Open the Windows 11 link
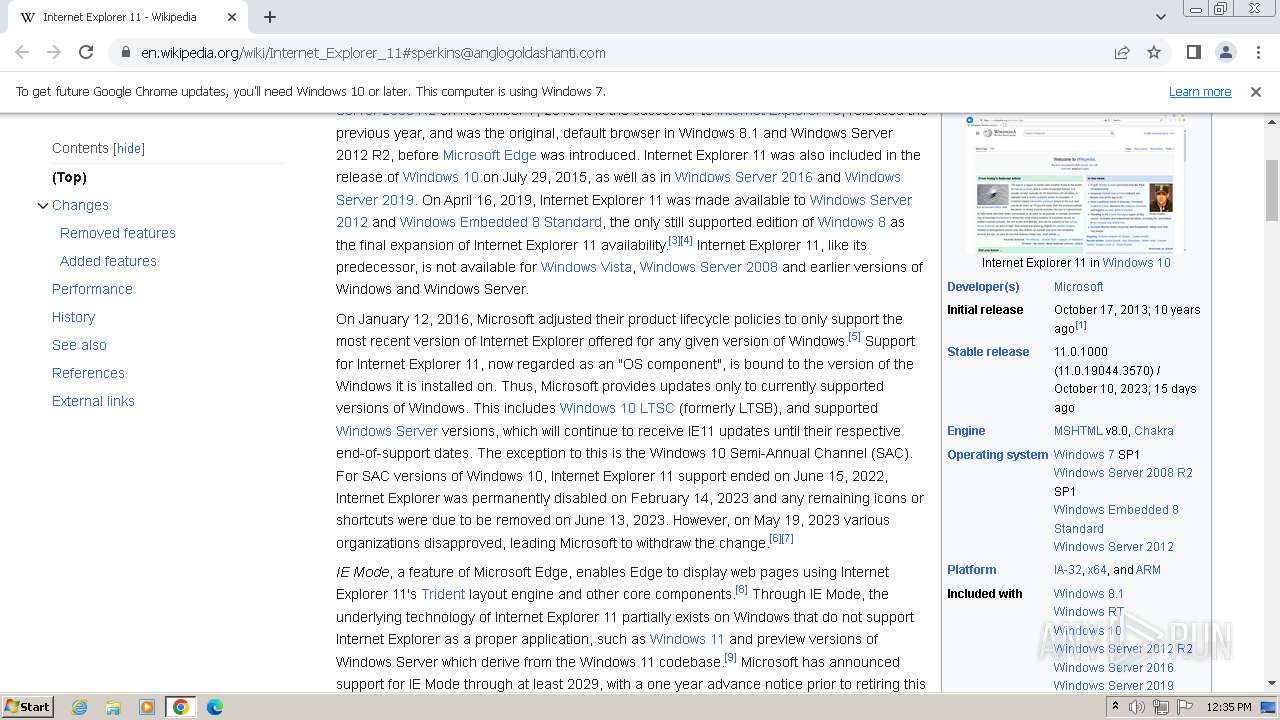Screen dimensions: 1280x720 click(687, 639)
